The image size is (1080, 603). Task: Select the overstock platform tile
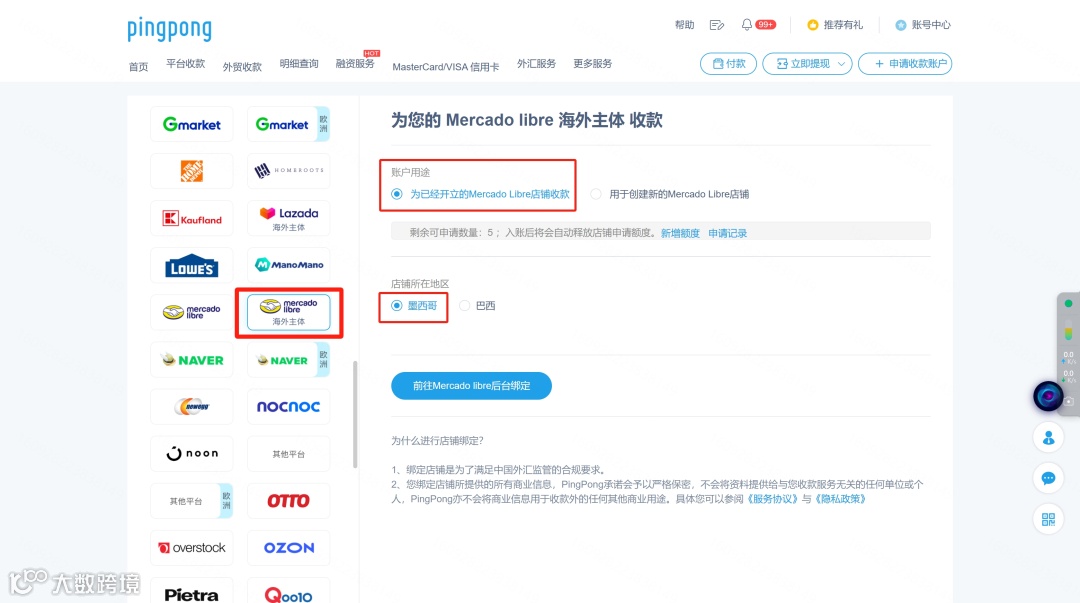click(x=191, y=548)
